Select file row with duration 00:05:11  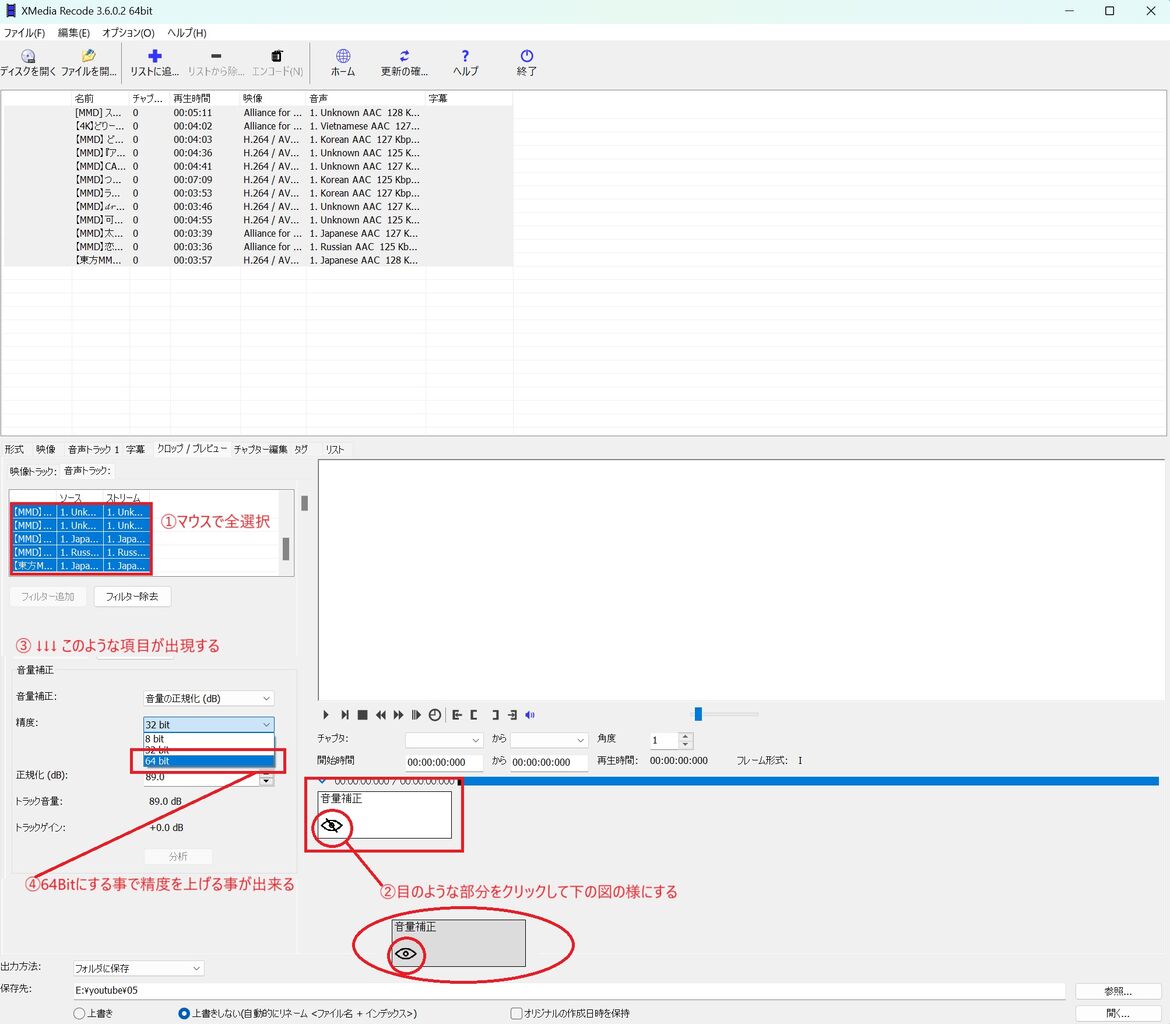pyautogui.click(x=257, y=113)
